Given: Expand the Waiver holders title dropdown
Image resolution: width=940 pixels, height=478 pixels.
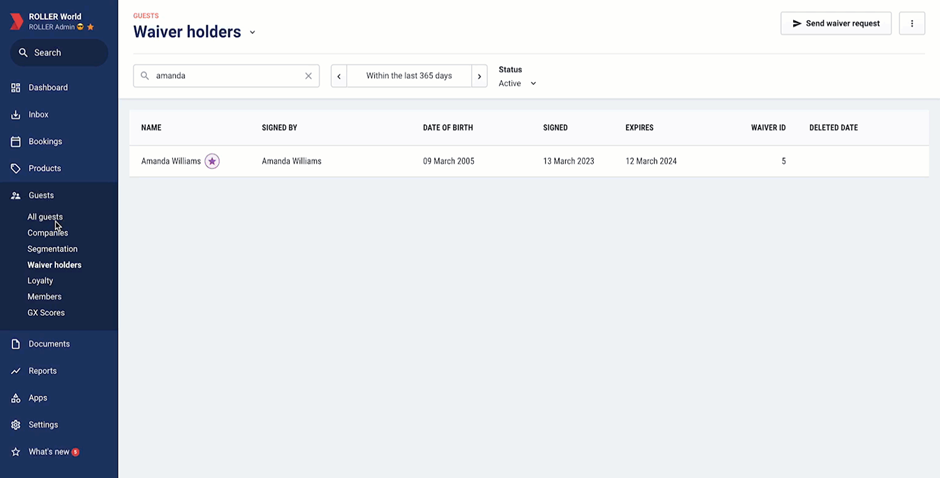Looking at the screenshot, I should tap(252, 32).
